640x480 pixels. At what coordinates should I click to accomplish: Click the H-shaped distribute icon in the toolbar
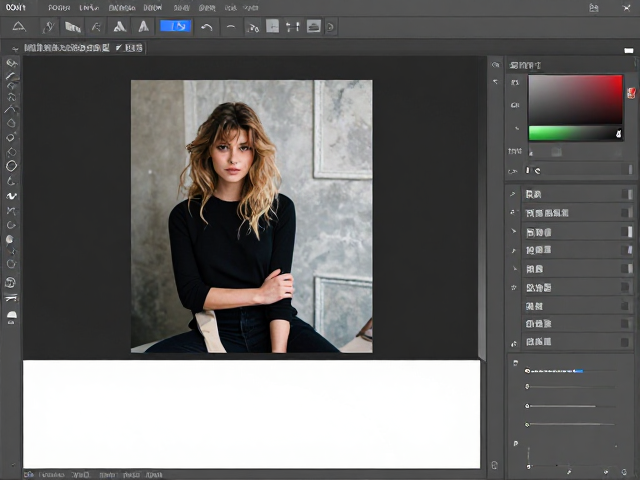click(x=292, y=27)
